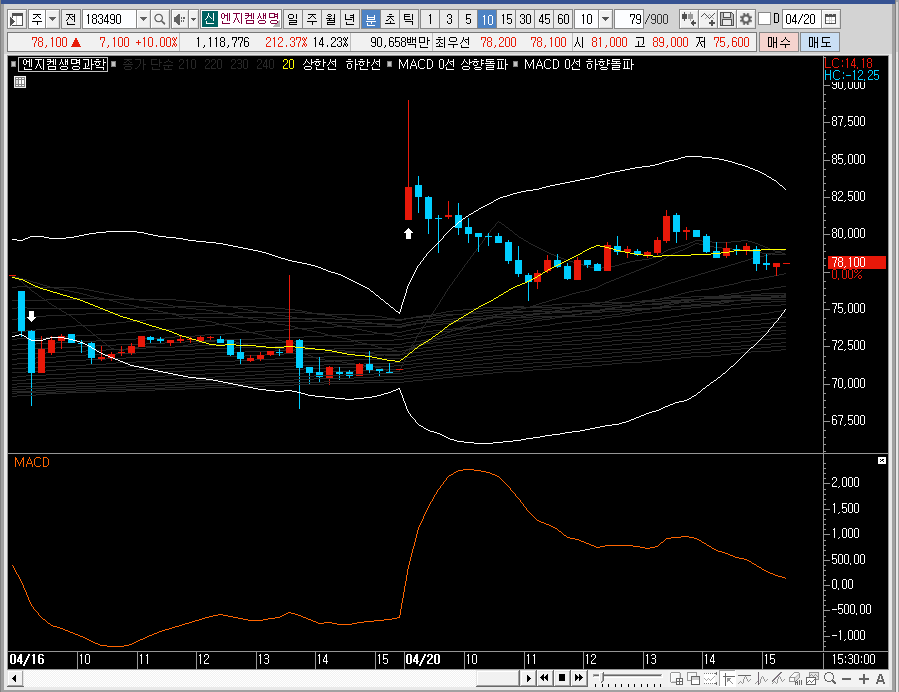Click the 매수 buy button

[x=779, y=42]
